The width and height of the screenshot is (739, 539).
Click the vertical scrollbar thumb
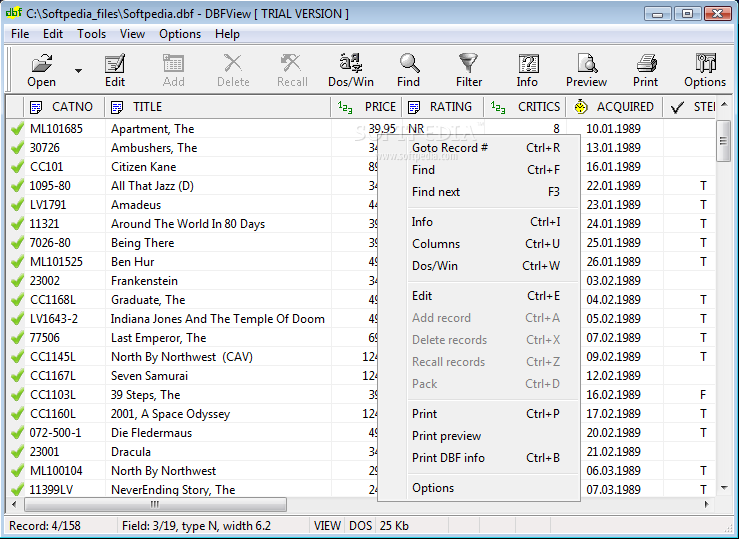click(x=723, y=141)
